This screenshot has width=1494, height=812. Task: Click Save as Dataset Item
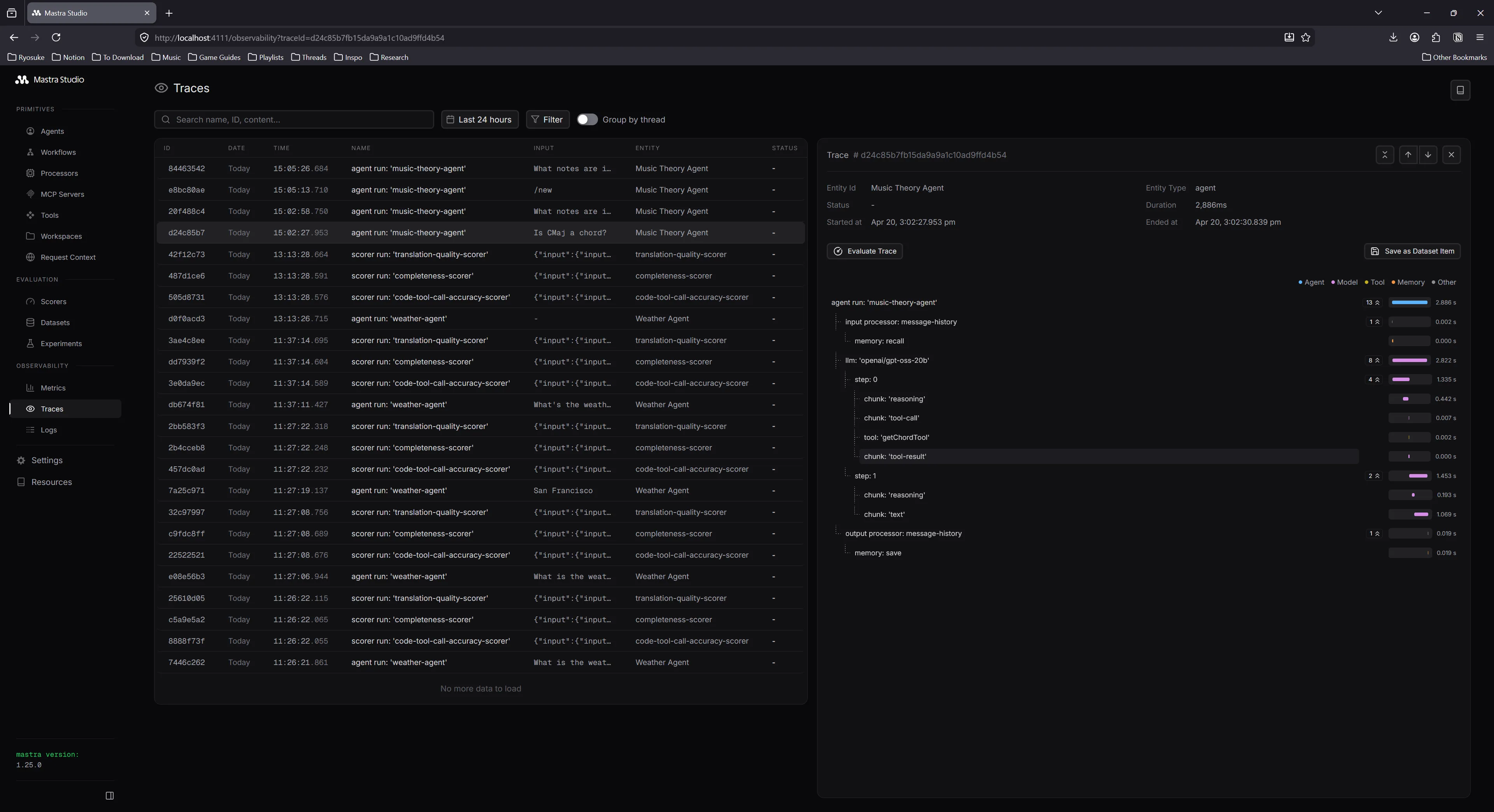tap(1412, 251)
